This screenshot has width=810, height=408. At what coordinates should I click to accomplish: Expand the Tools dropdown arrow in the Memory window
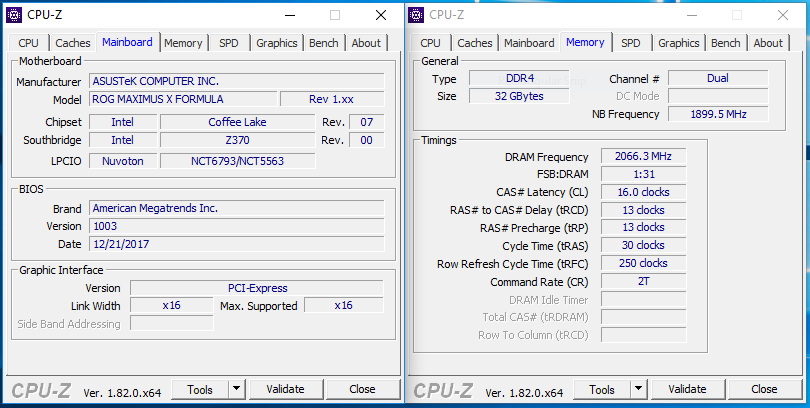coord(639,389)
